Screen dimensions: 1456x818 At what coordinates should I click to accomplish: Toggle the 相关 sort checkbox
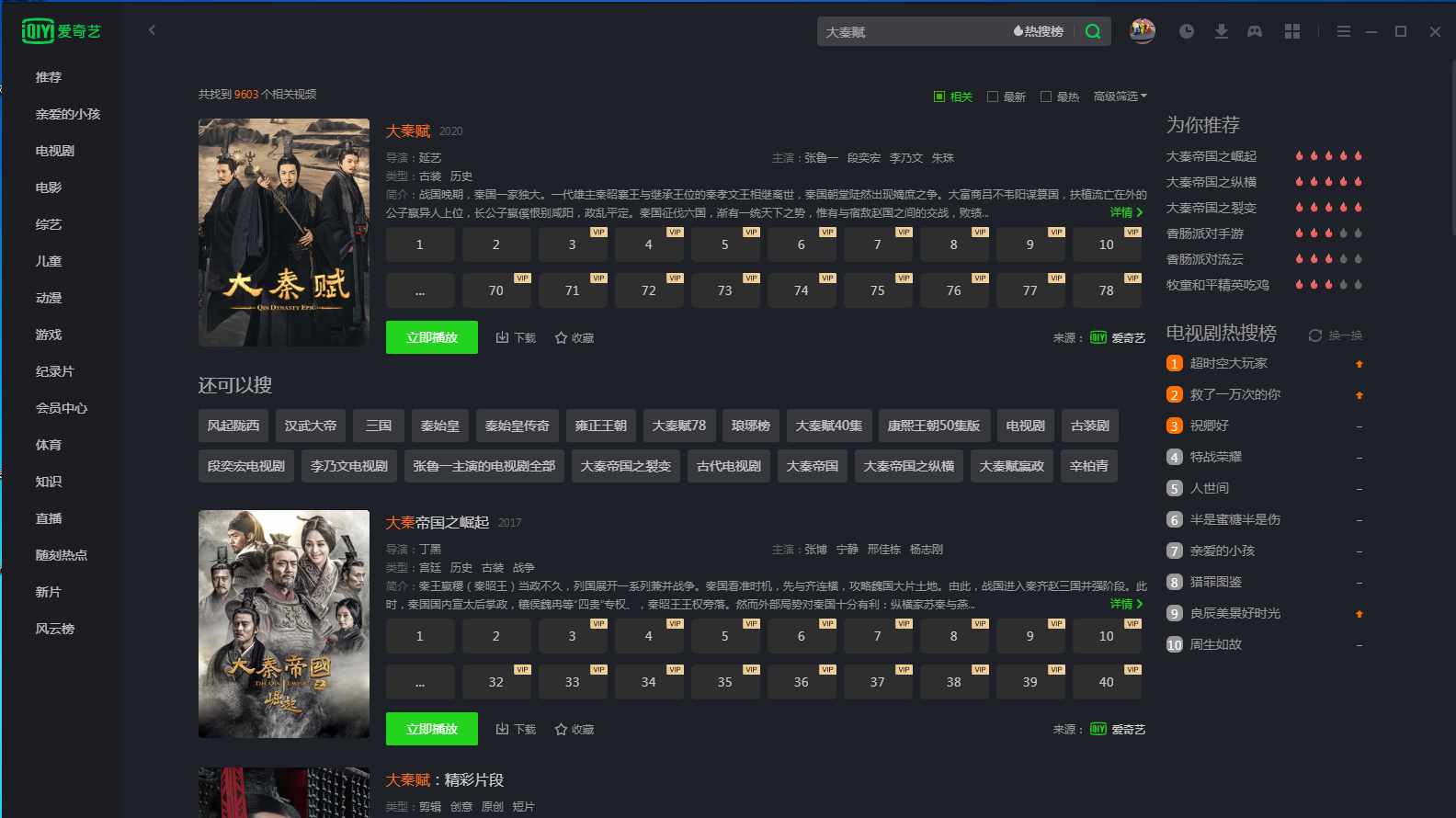tap(939, 97)
